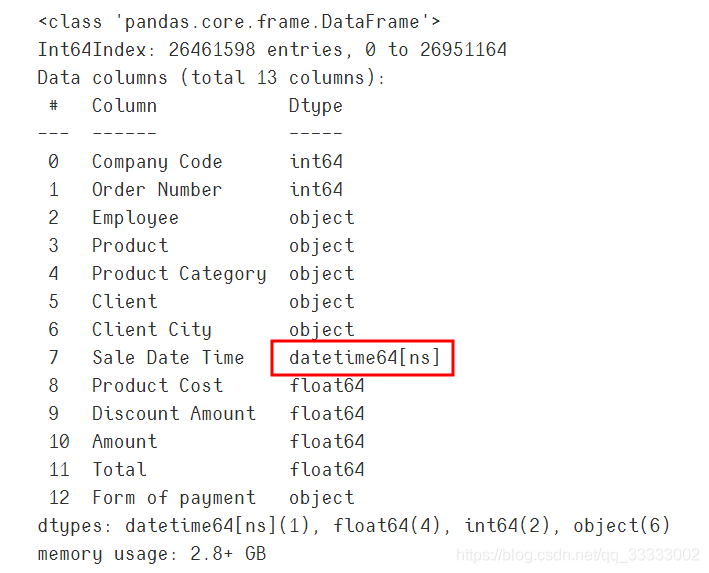This screenshot has width=709, height=573.
Task: Select the 'Order Number' column text
Action: click(x=157, y=189)
